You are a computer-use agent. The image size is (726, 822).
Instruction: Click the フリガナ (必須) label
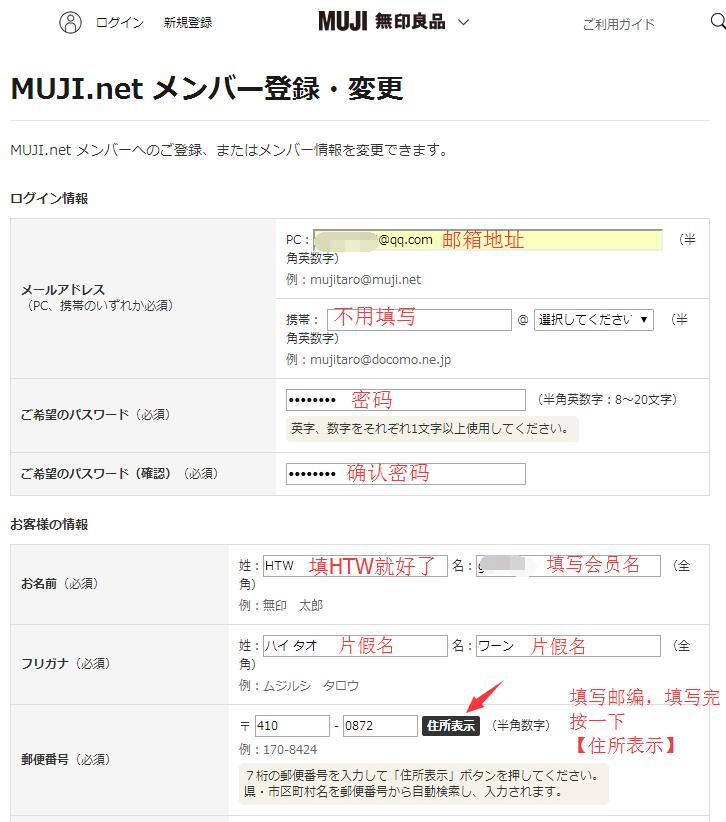tap(66, 664)
